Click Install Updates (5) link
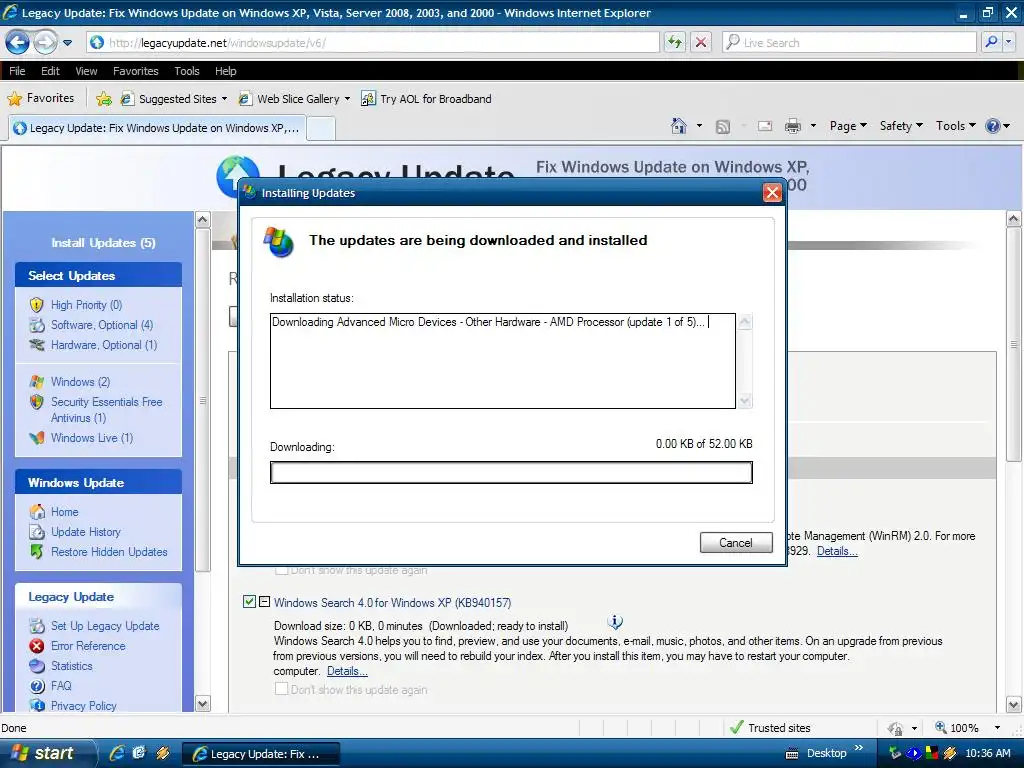The width and height of the screenshot is (1024, 768). tap(103, 243)
